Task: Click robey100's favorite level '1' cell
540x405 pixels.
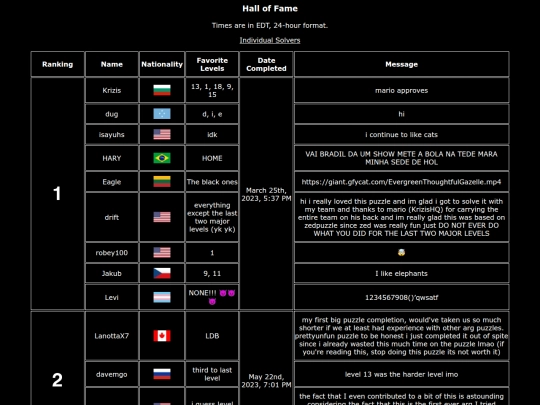Action: pyautogui.click(x=212, y=253)
